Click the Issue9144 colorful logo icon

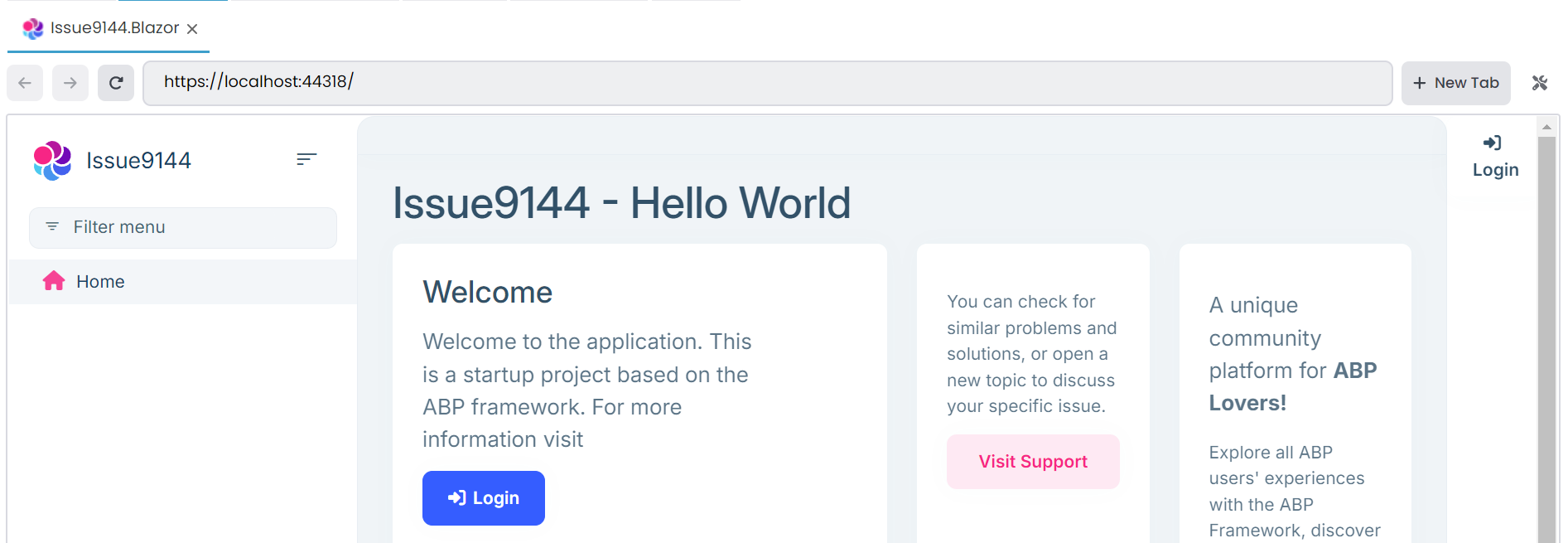coord(52,160)
